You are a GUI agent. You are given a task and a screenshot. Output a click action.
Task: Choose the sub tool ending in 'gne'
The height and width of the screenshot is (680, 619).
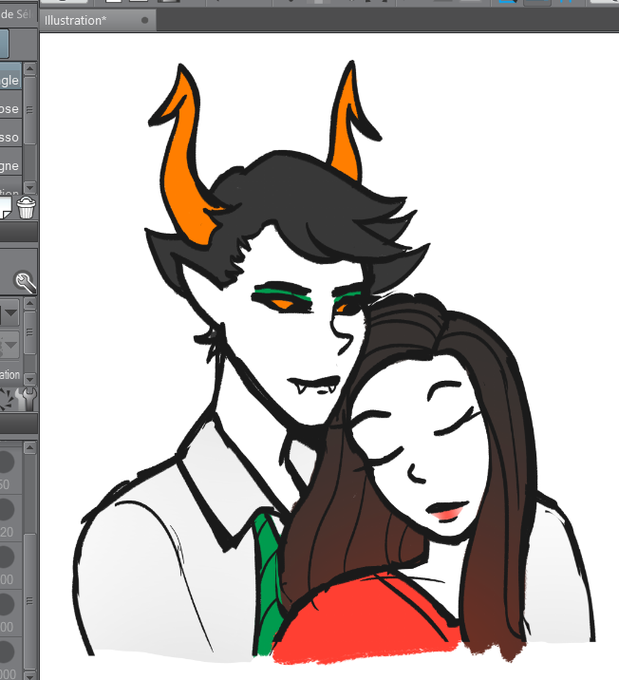click(x=10, y=161)
